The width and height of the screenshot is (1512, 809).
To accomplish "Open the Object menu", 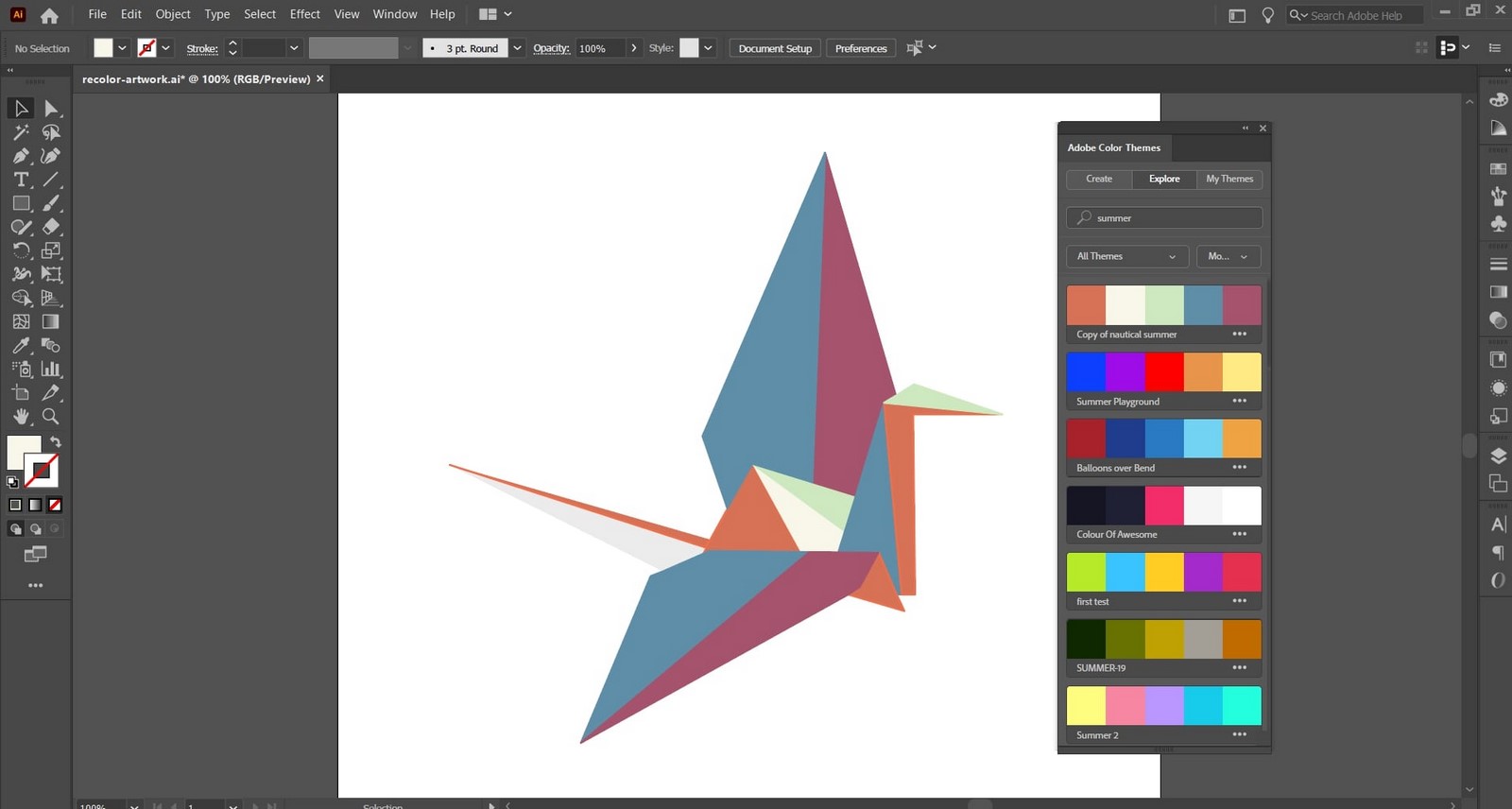I will click(173, 14).
